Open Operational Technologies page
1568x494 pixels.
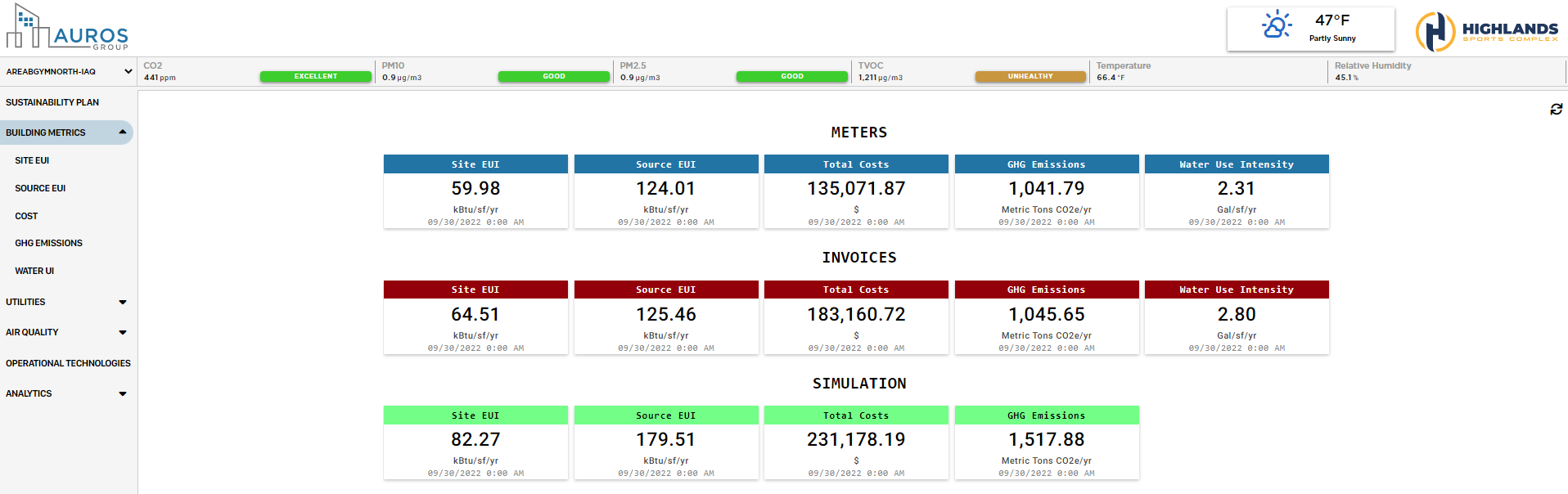click(x=68, y=363)
